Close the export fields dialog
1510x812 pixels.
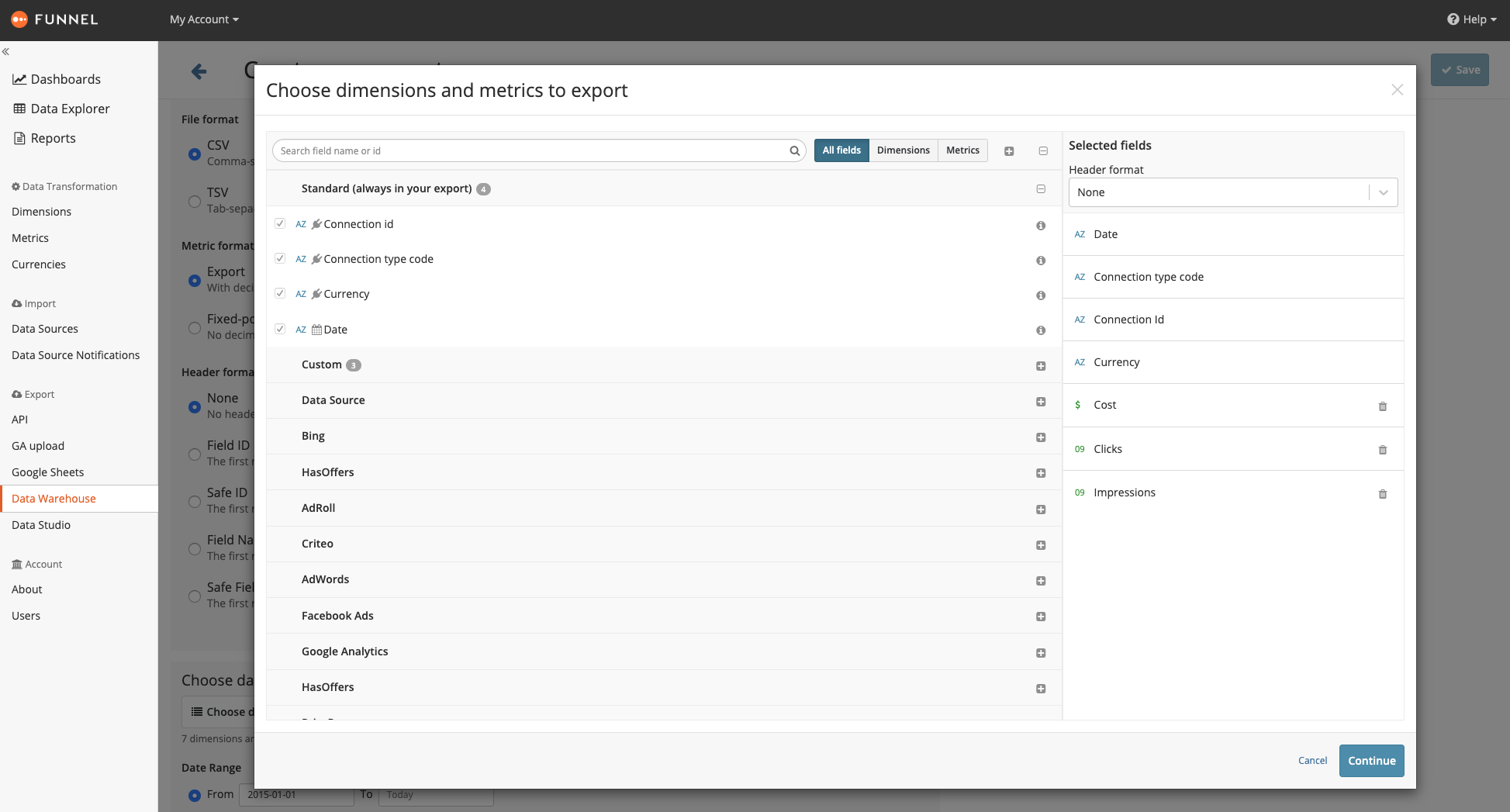(1397, 90)
